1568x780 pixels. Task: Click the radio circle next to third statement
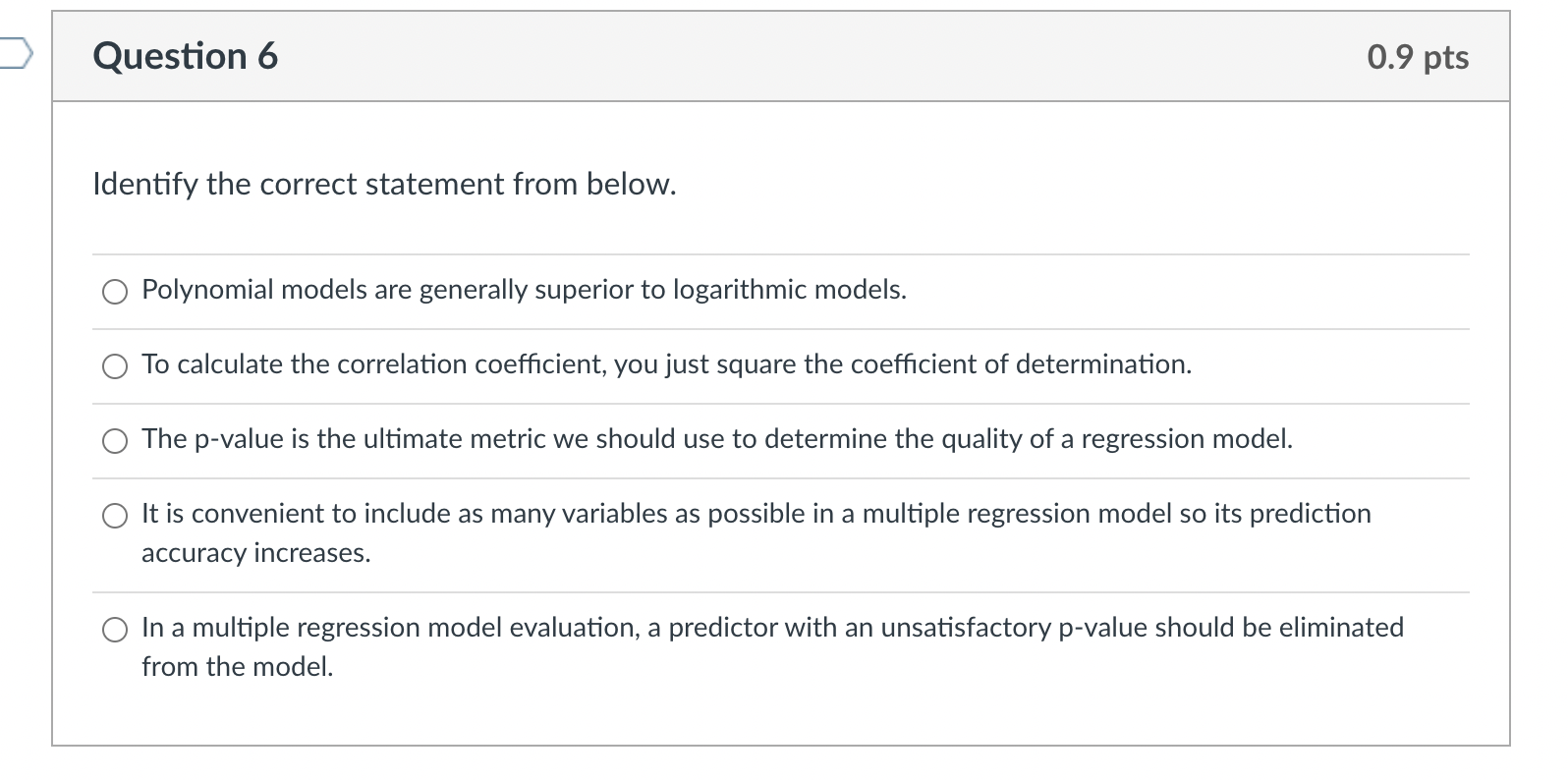[115, 441]
